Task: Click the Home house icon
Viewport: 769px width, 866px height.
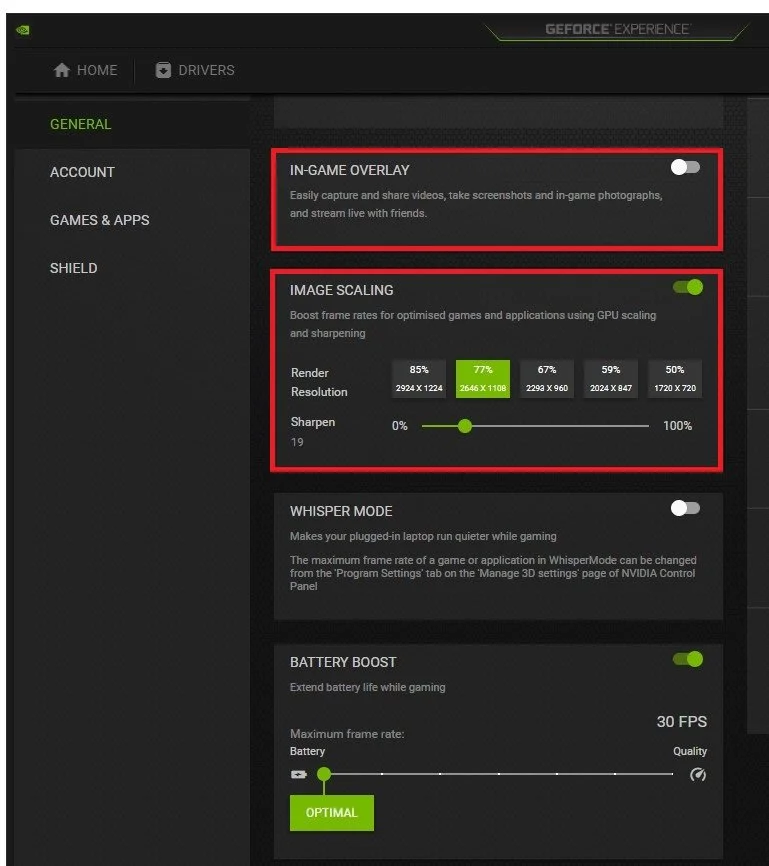Action: [62, 70]
